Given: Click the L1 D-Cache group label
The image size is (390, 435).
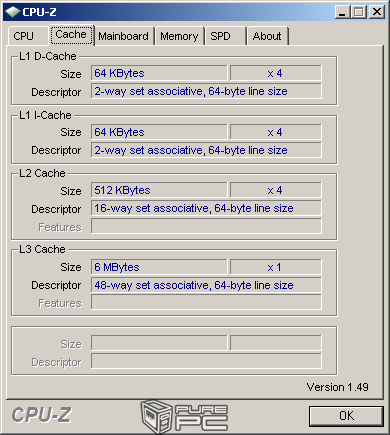Looking at the screenshot, I should 48,56.
